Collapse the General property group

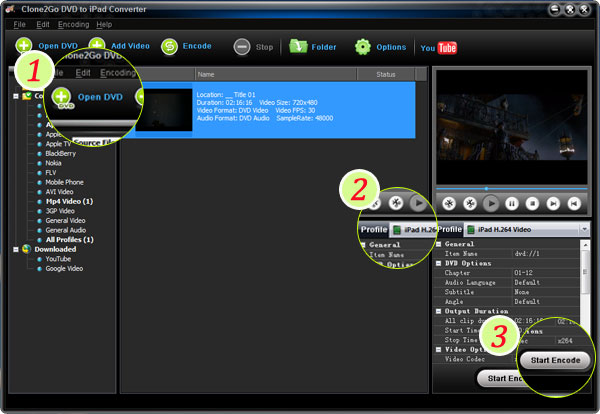(x=439, y=244)
